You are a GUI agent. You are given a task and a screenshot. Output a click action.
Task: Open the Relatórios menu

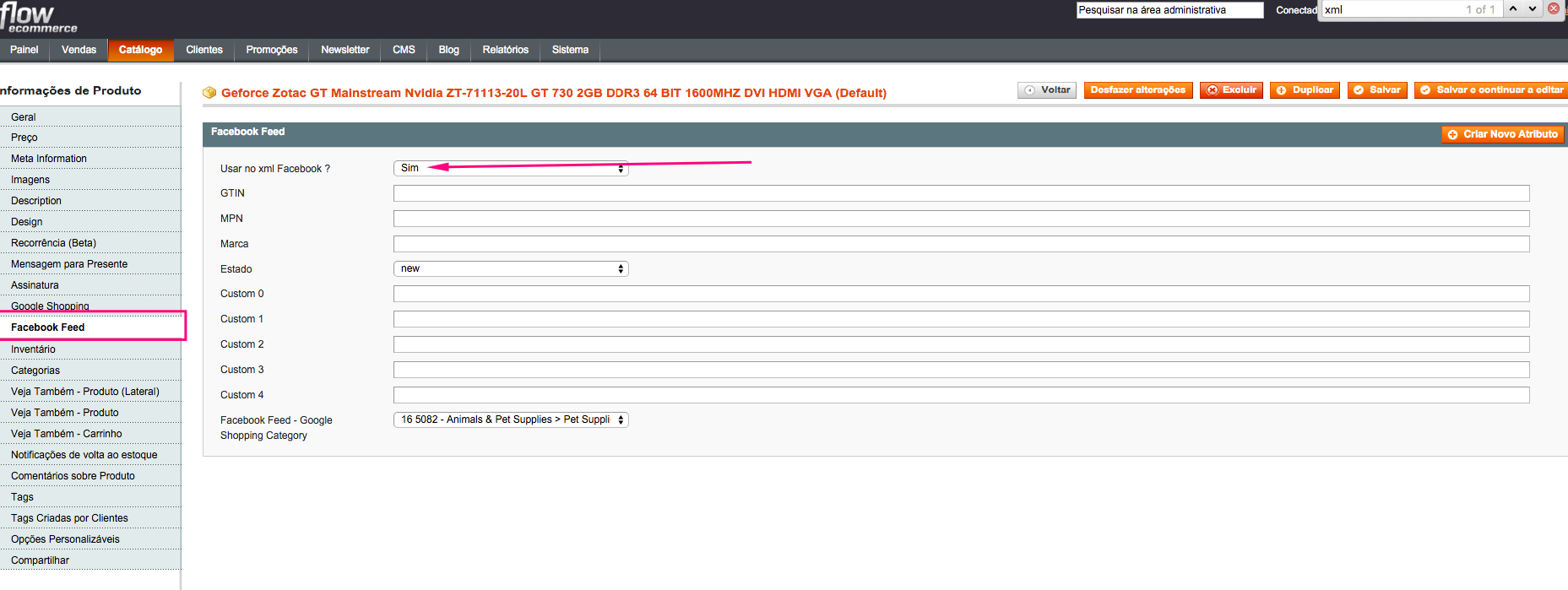(x=506, y=50)
